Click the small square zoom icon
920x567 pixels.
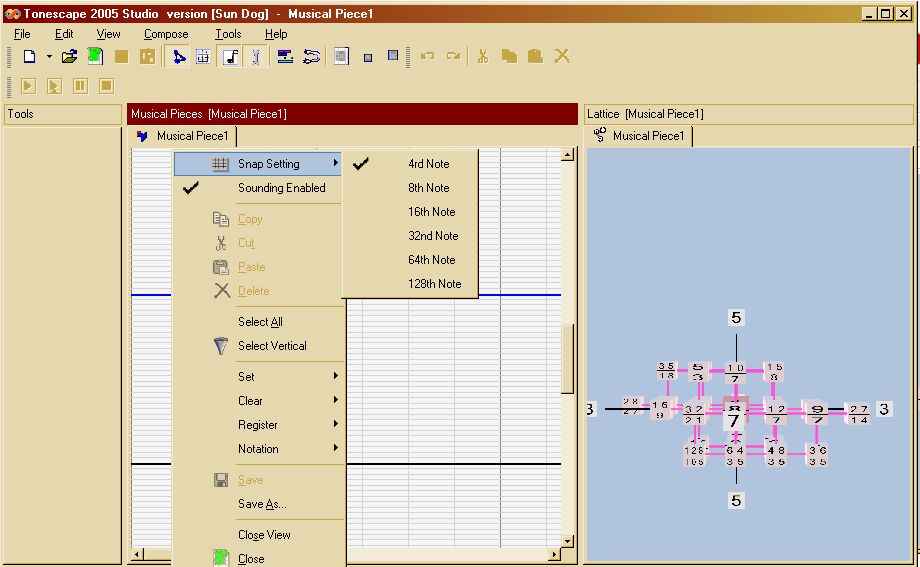pyautogui.click(x=368, y=58)
